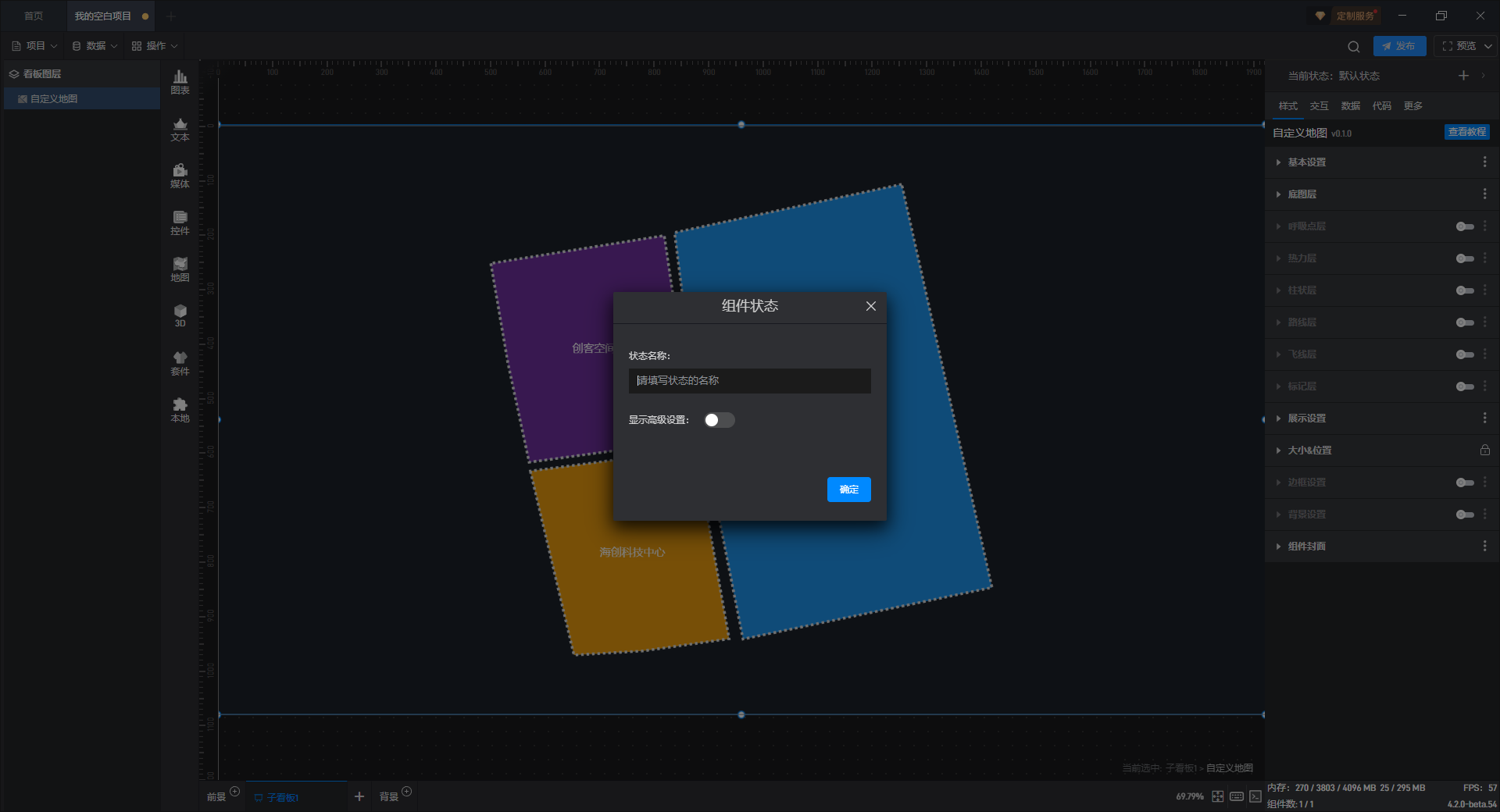Open the 数据 dropdown menu in toolbar

pos(95,46)
